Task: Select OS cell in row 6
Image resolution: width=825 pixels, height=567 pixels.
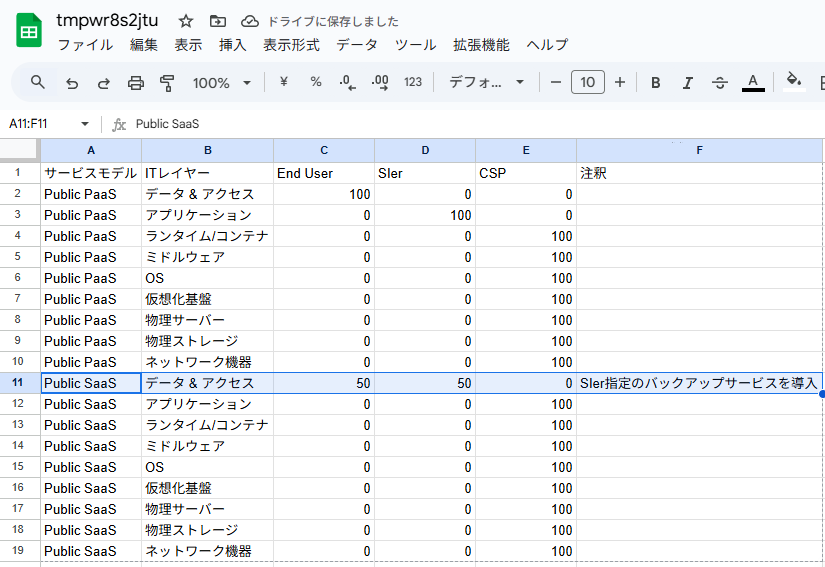Action: tap(208, 278)
